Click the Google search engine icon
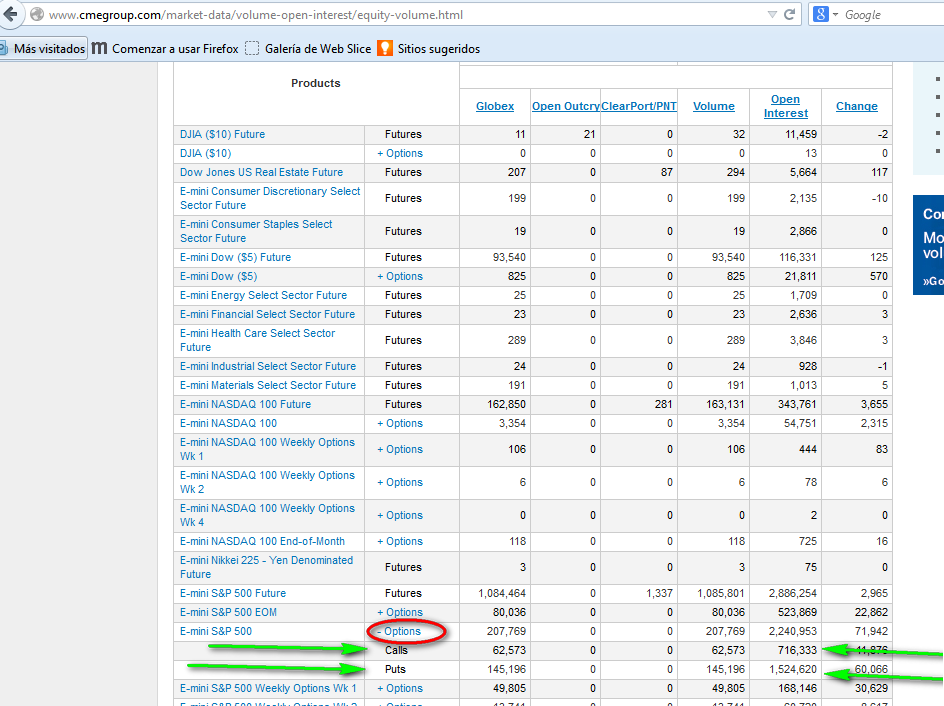 pyautogui.click(x=821, y=15)
